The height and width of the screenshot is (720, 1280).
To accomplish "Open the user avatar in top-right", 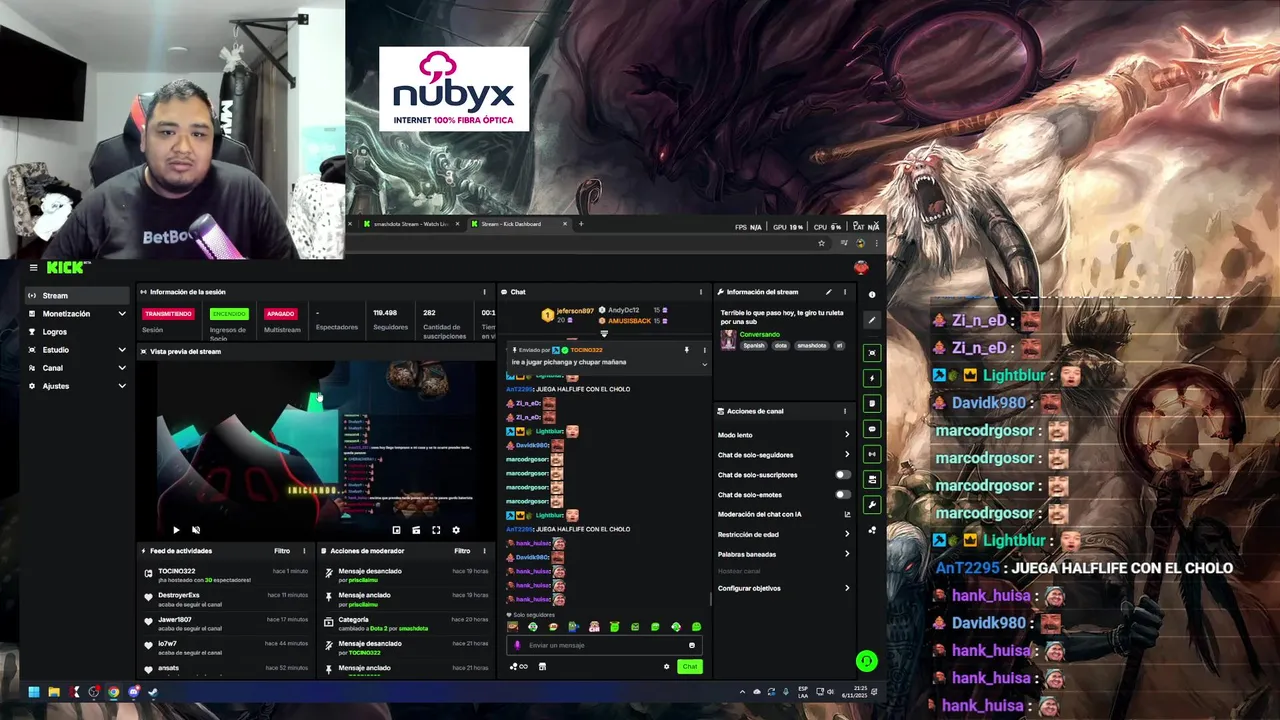I will [861, 267].
